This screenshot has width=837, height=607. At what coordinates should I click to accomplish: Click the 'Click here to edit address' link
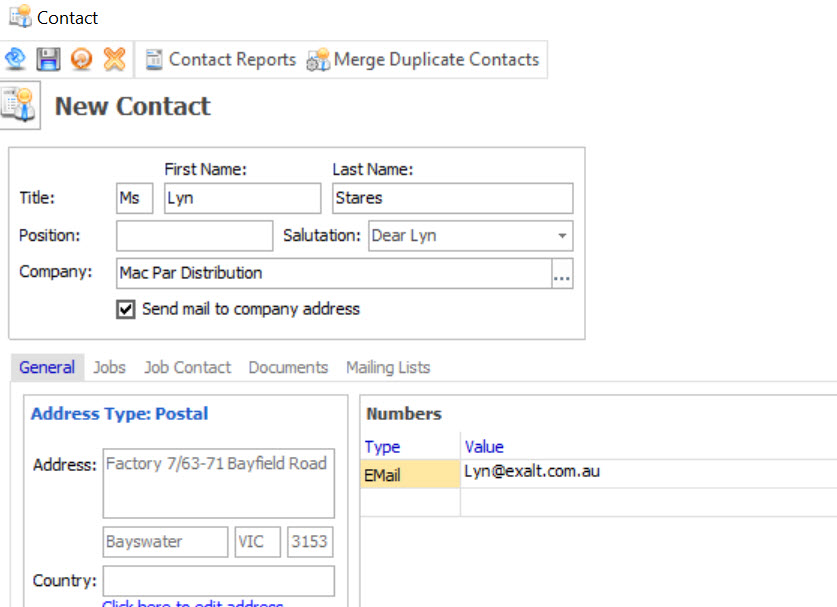pos(192,604)
